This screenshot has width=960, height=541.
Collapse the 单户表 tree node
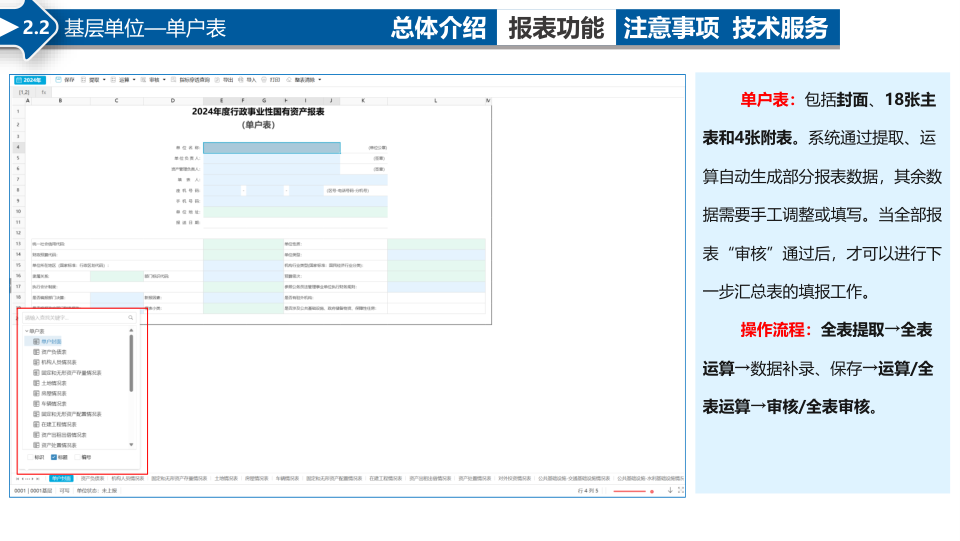coord(26,331)
